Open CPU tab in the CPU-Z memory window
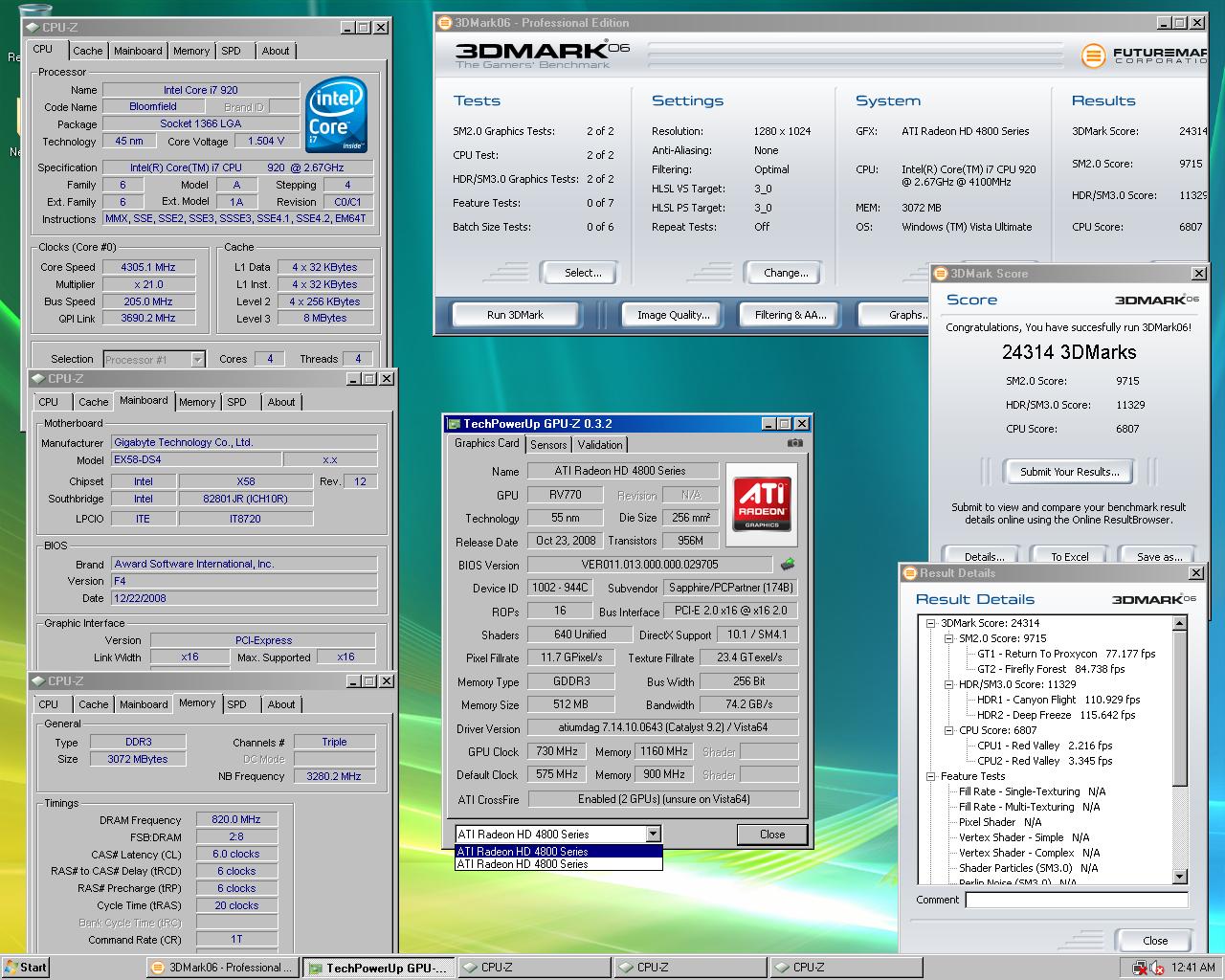This screenshot has height=980, width=1225. tap(49, 704)
